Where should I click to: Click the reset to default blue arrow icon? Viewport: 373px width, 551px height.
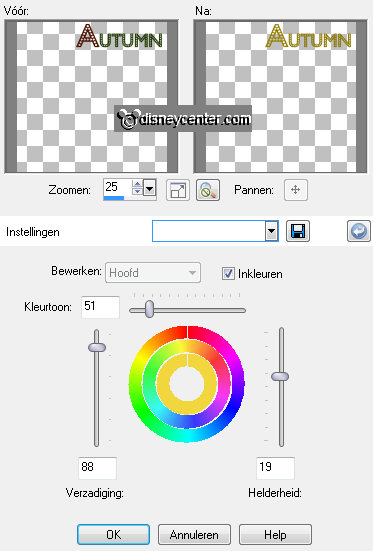(x=359, y=231)
